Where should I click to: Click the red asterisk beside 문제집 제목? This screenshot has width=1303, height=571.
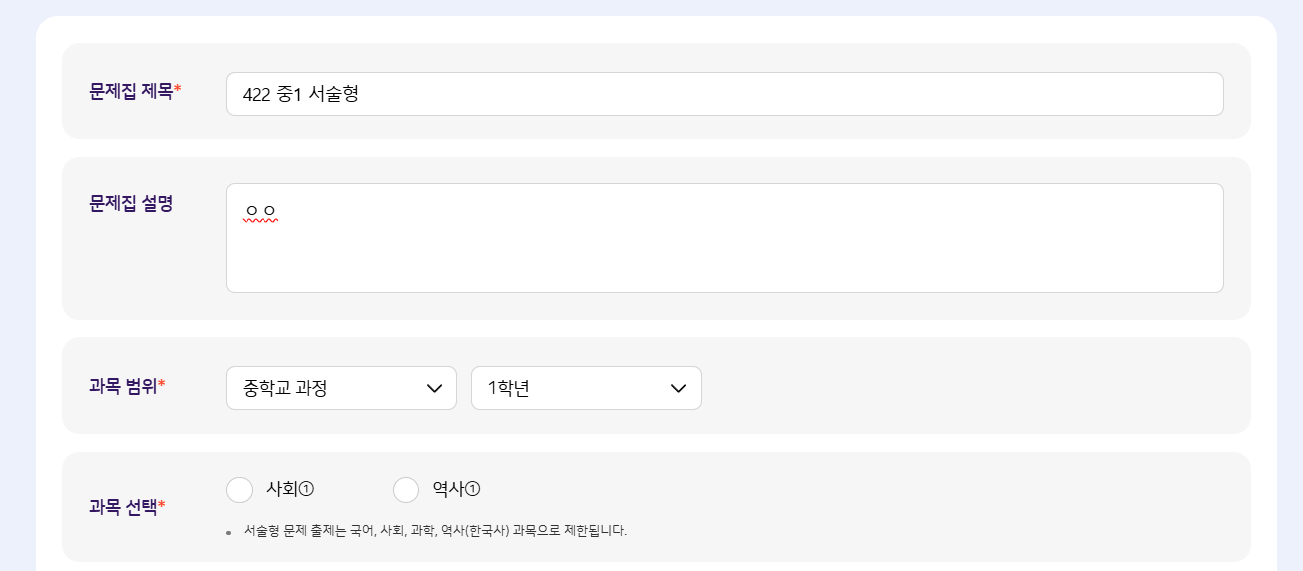[178, 90]
